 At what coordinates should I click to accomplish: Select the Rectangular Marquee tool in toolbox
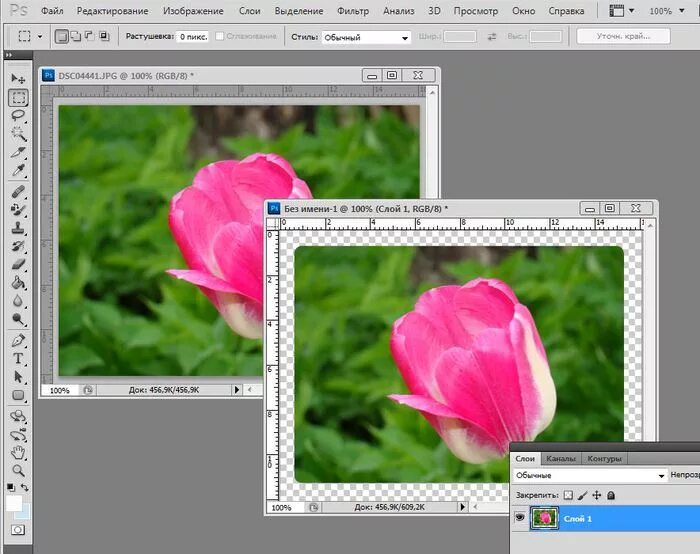pyautogui.click(x=18, y=97)
